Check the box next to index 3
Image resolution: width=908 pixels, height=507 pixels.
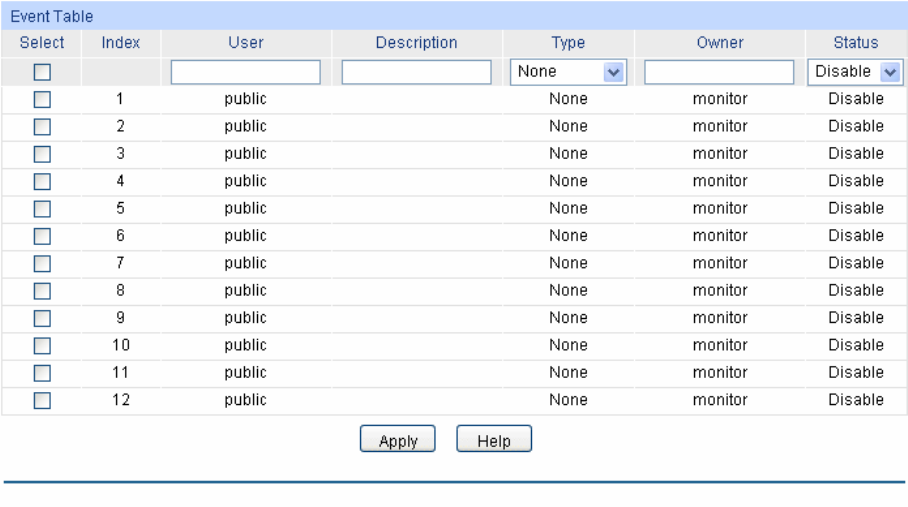pos(42,155)
